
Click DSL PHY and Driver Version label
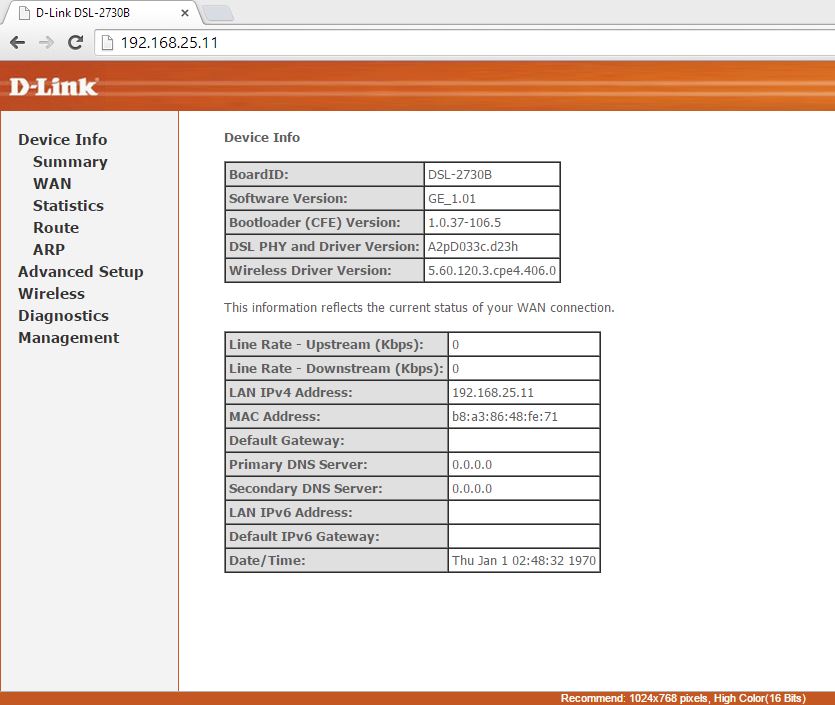point(324,247)
